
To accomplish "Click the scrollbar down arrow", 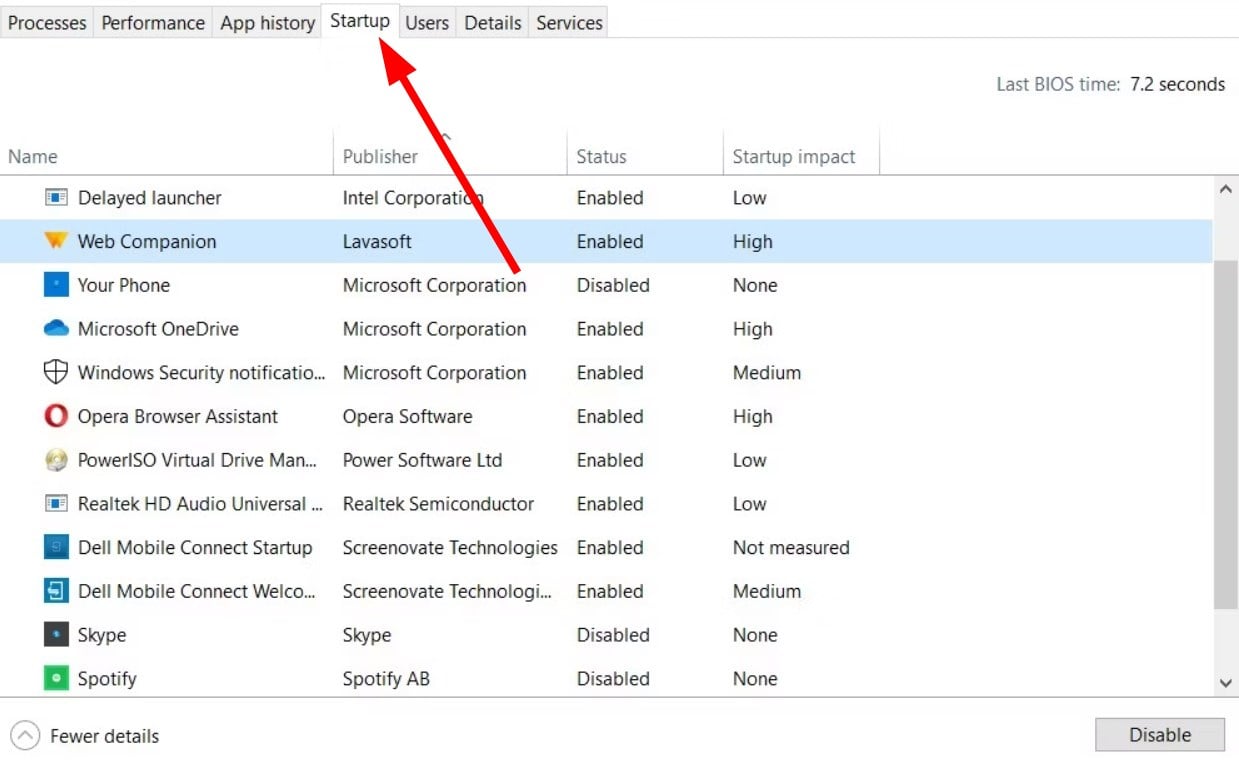I will pyautogui.click(x=1226, y=683).
